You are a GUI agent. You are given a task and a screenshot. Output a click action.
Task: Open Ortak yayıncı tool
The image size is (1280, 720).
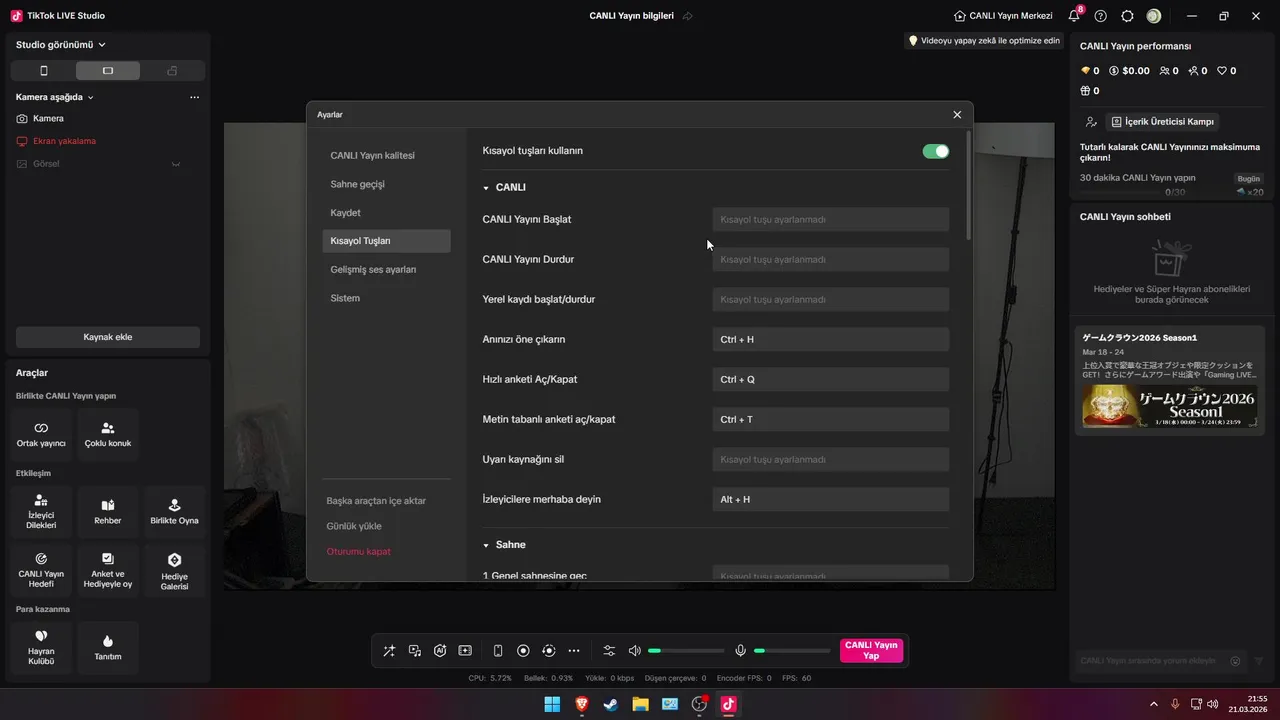click(x=41, y=434)
